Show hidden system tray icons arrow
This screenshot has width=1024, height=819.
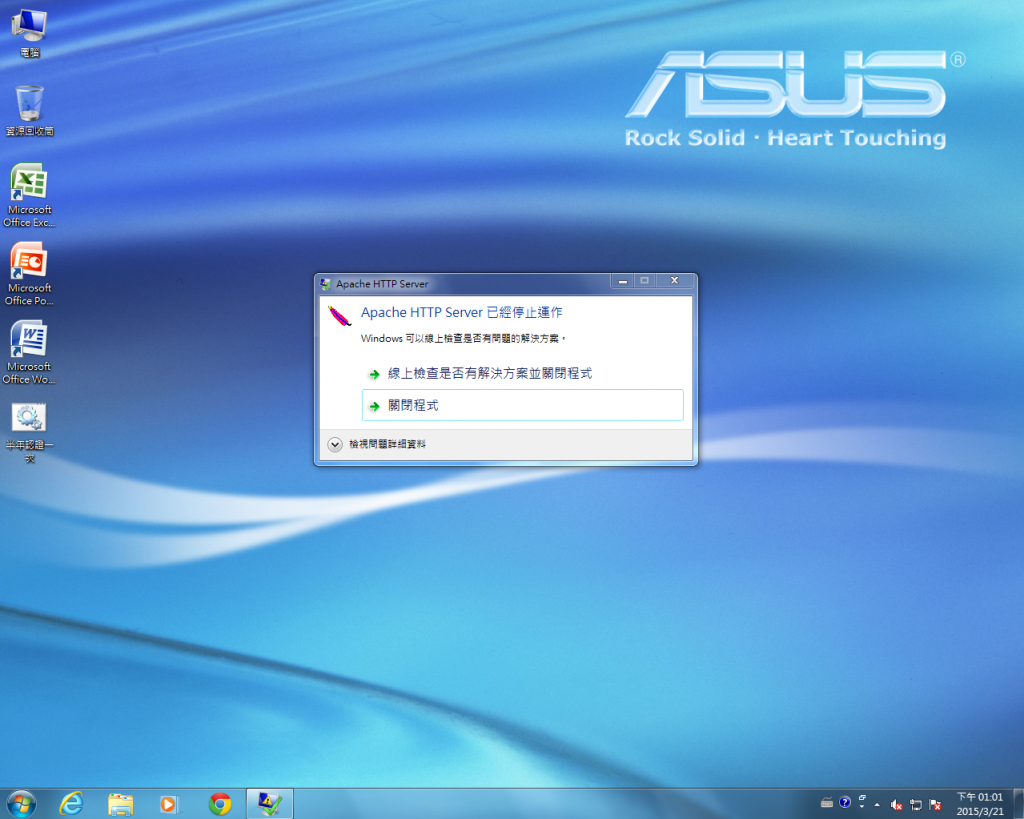pyautogui.click(x=878, y=804)
